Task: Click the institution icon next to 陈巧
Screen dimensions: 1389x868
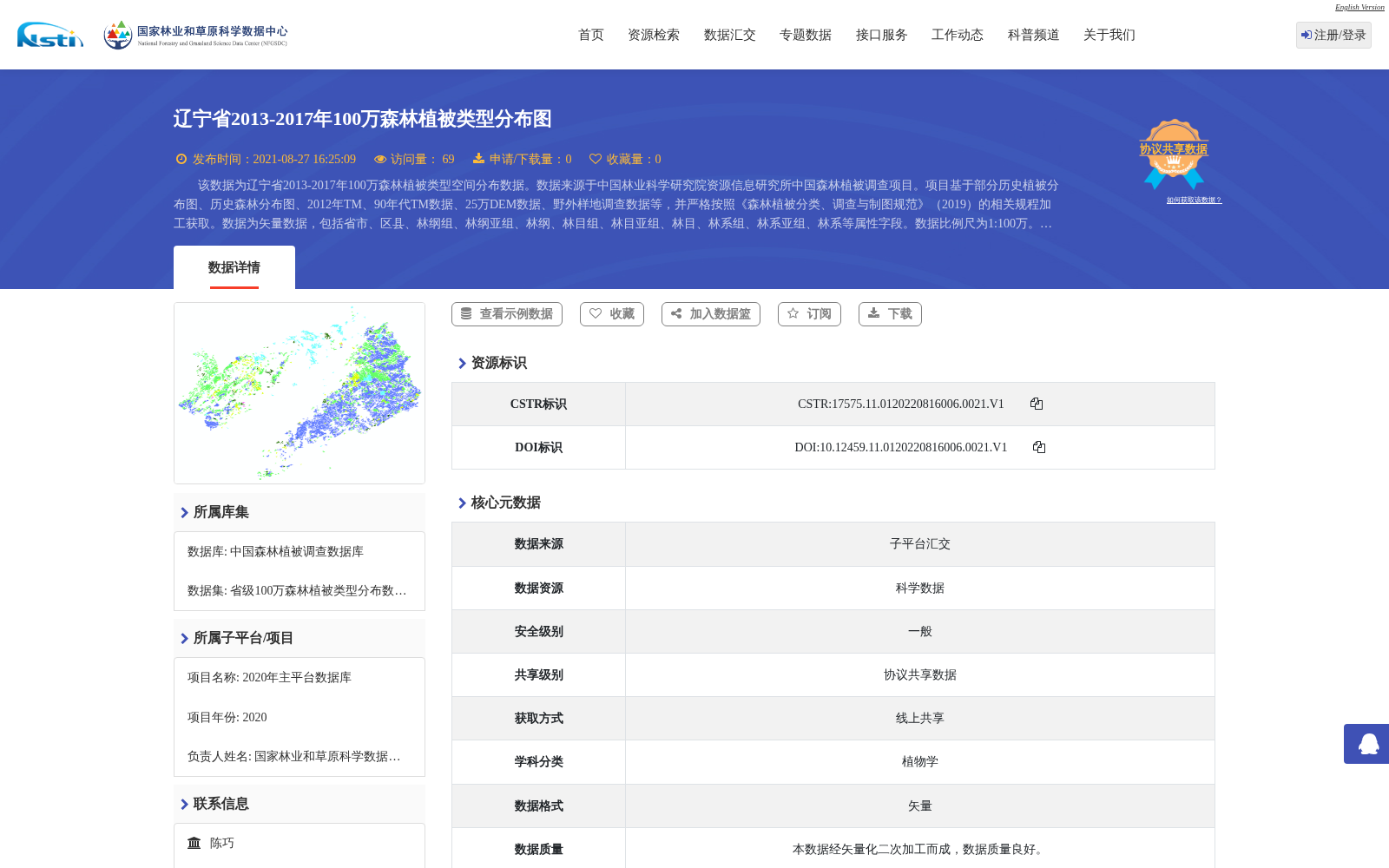Action: tap(194, 843)
